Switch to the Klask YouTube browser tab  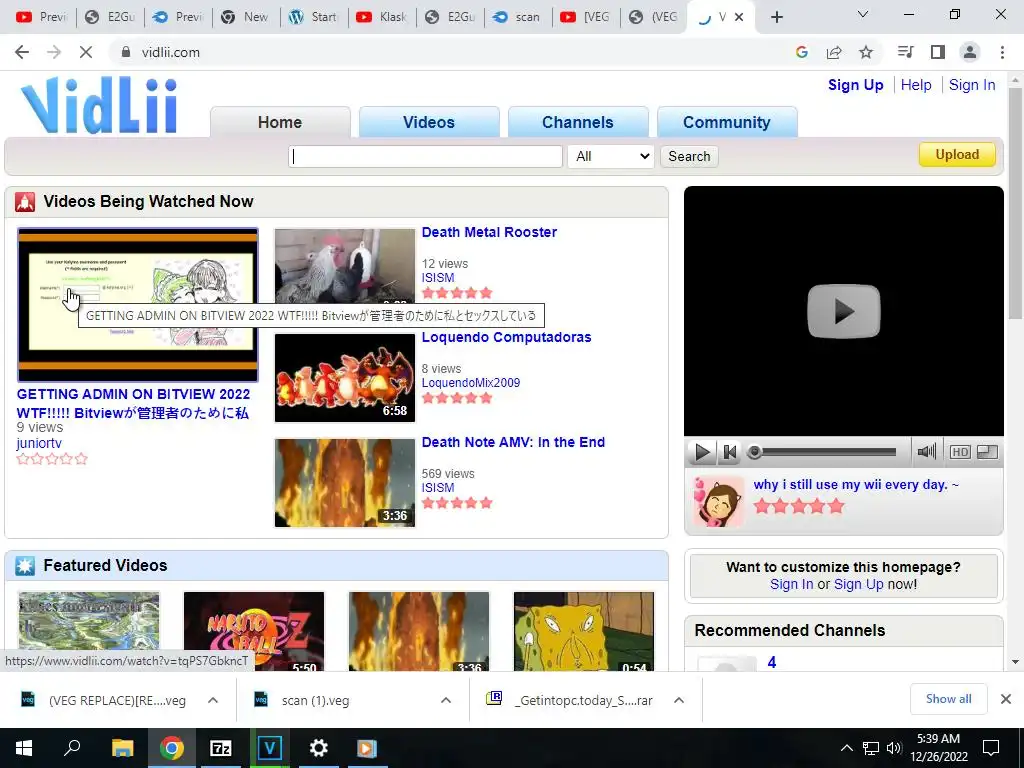click(x=381, y=17)
